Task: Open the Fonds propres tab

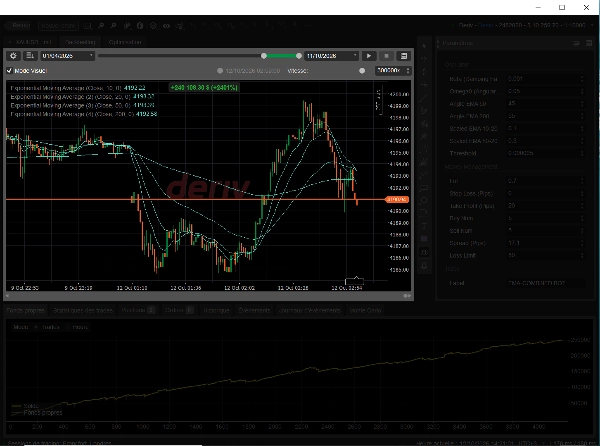Action: click(26, 310)
